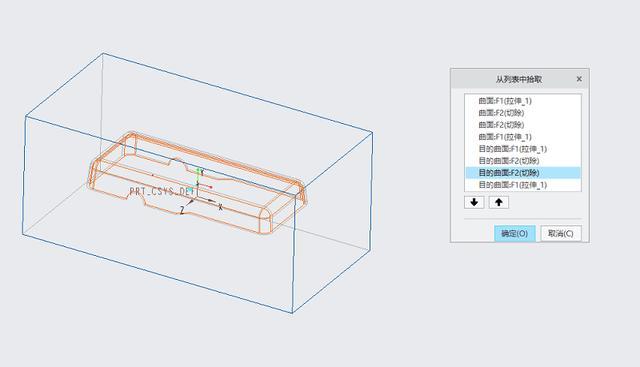Click the 从列表中拾取 dialog title bar
This screenshot has width=640, height=367.
(x=520, y=79)
